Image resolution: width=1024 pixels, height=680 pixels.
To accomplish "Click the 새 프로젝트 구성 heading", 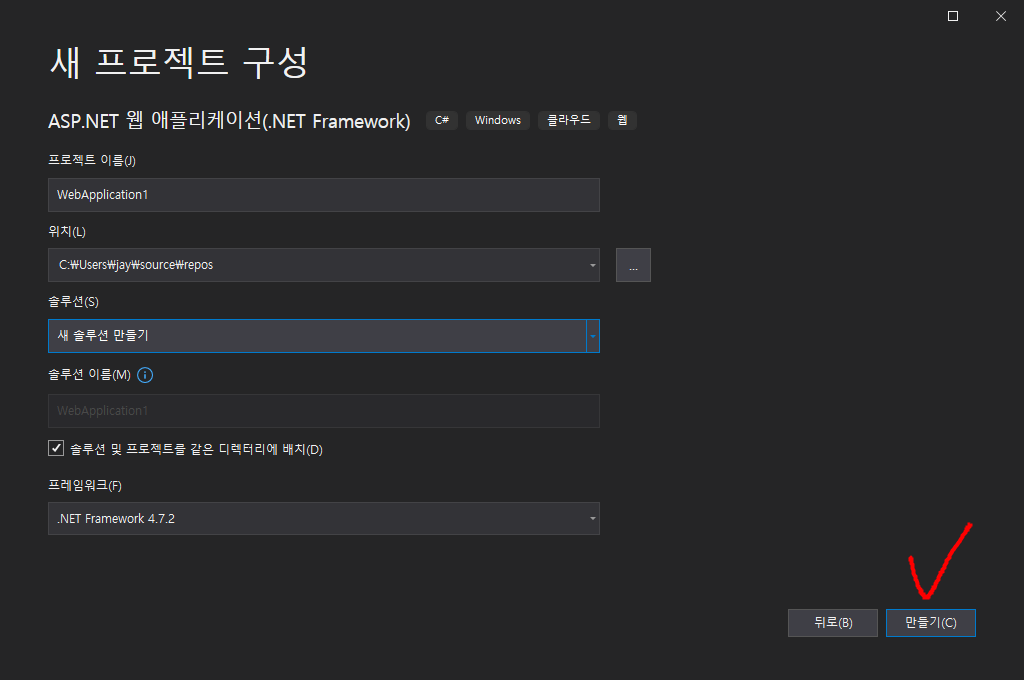I will click(178, 63).
